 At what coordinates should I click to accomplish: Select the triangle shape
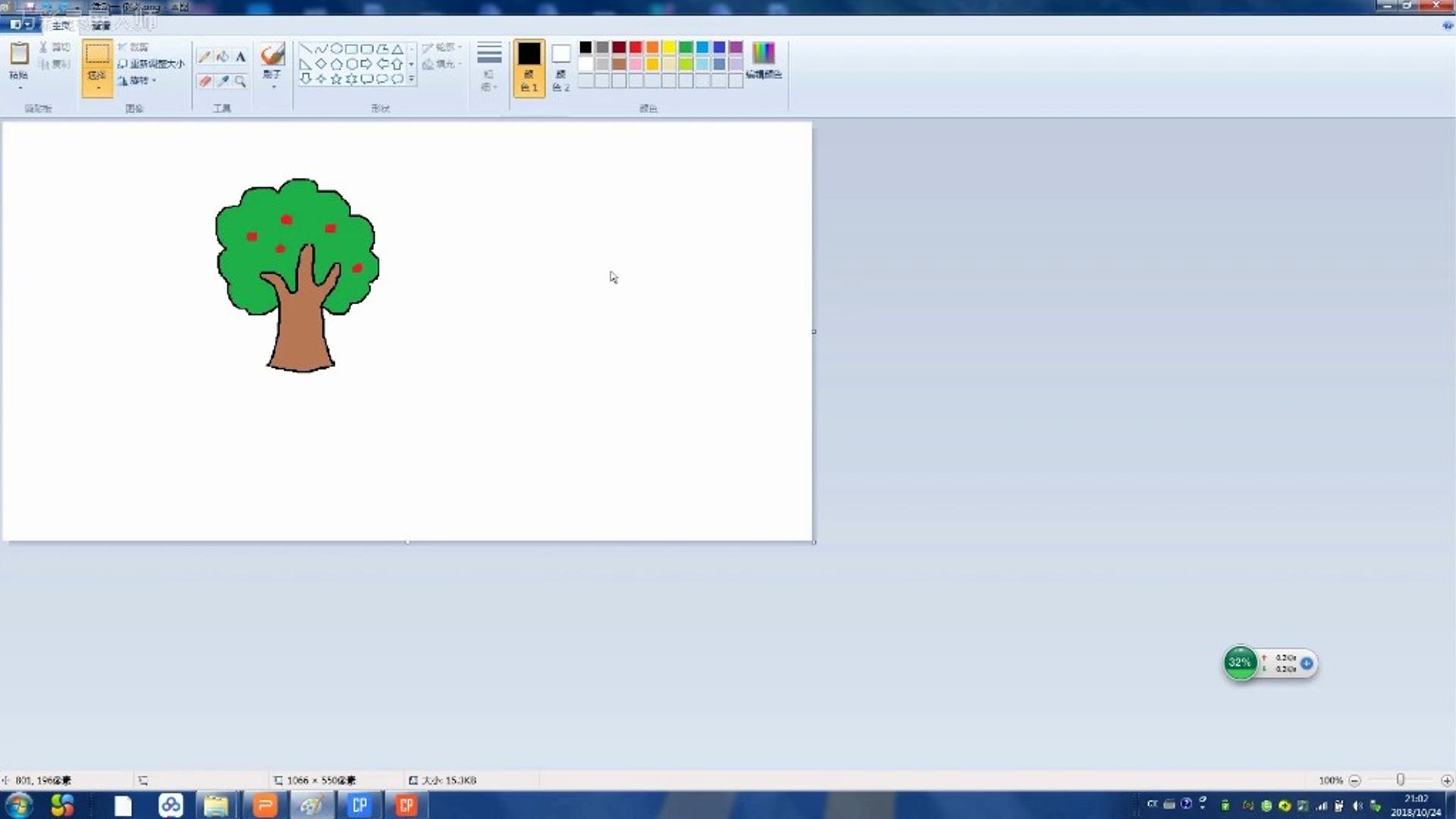pyautogui.click(x=397, y=49)
